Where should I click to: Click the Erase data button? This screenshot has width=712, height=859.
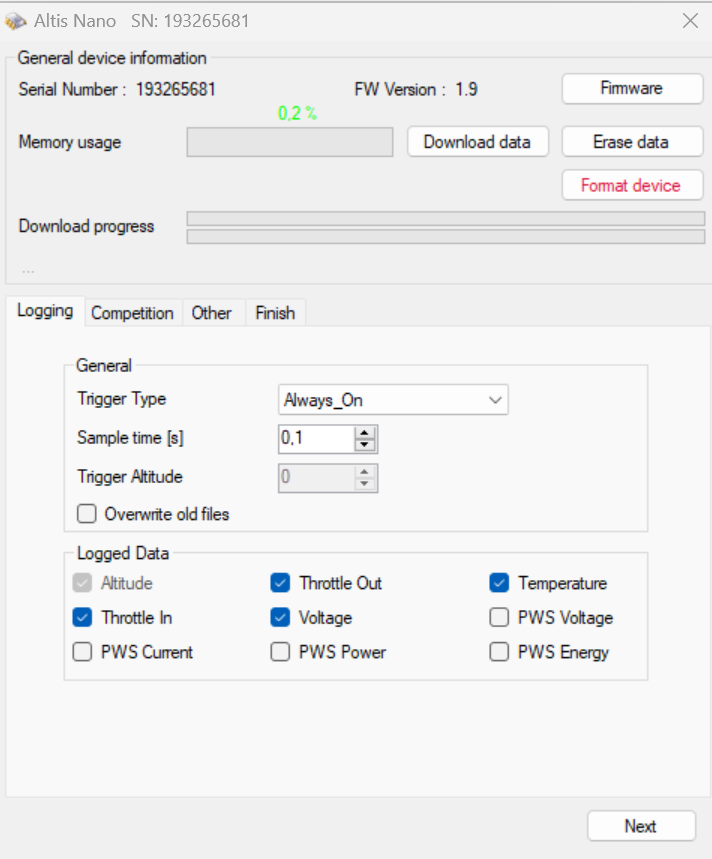(632, 142)
